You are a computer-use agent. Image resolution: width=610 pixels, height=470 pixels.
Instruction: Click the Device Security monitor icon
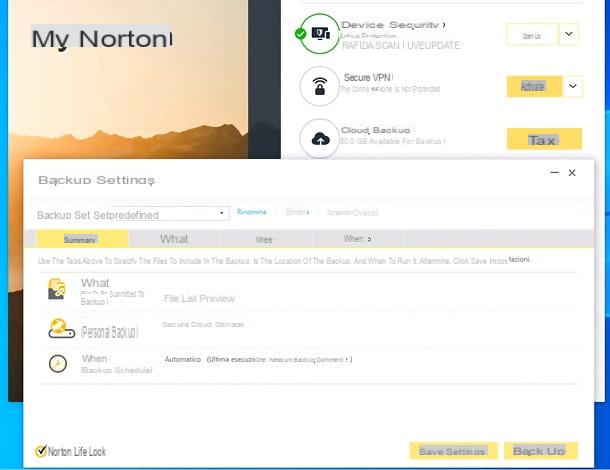[321, 34]
